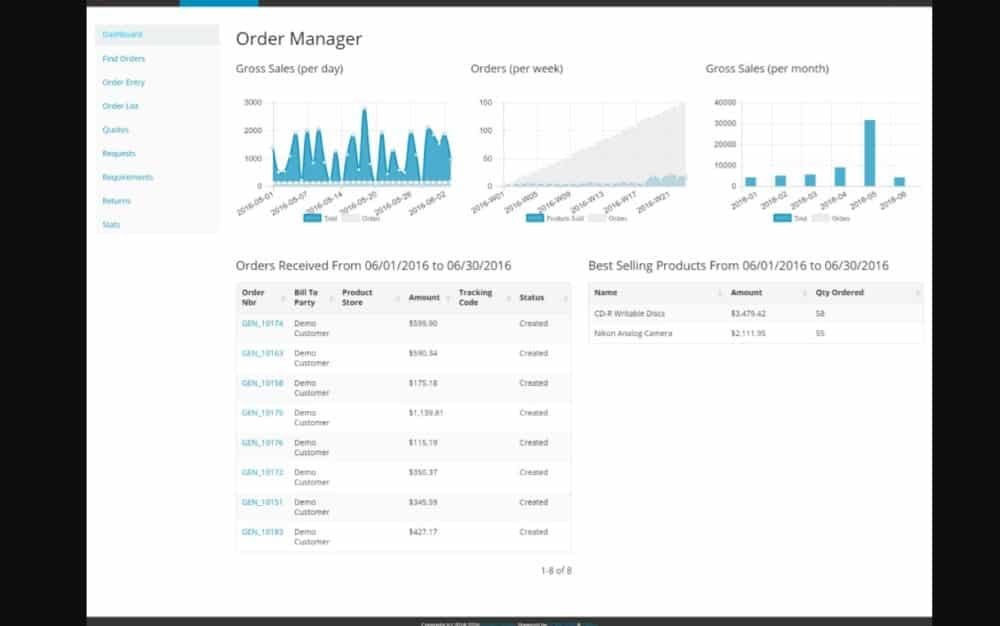Select Returns in the side menu

click(x=117, y=201)
